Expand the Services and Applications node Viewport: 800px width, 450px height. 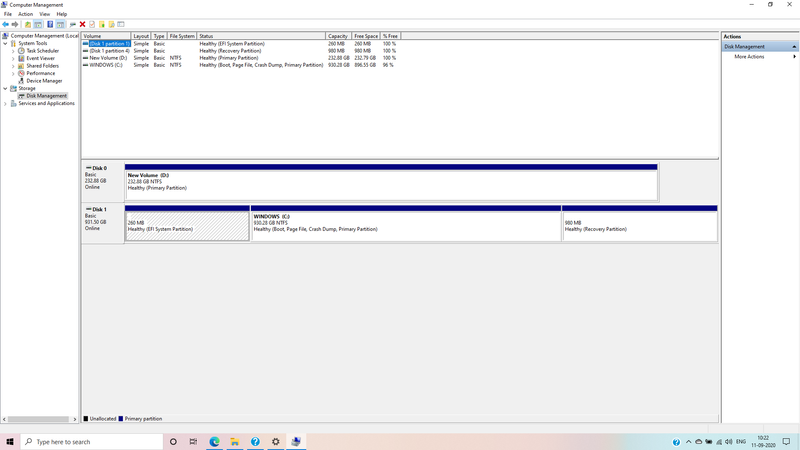6,104
